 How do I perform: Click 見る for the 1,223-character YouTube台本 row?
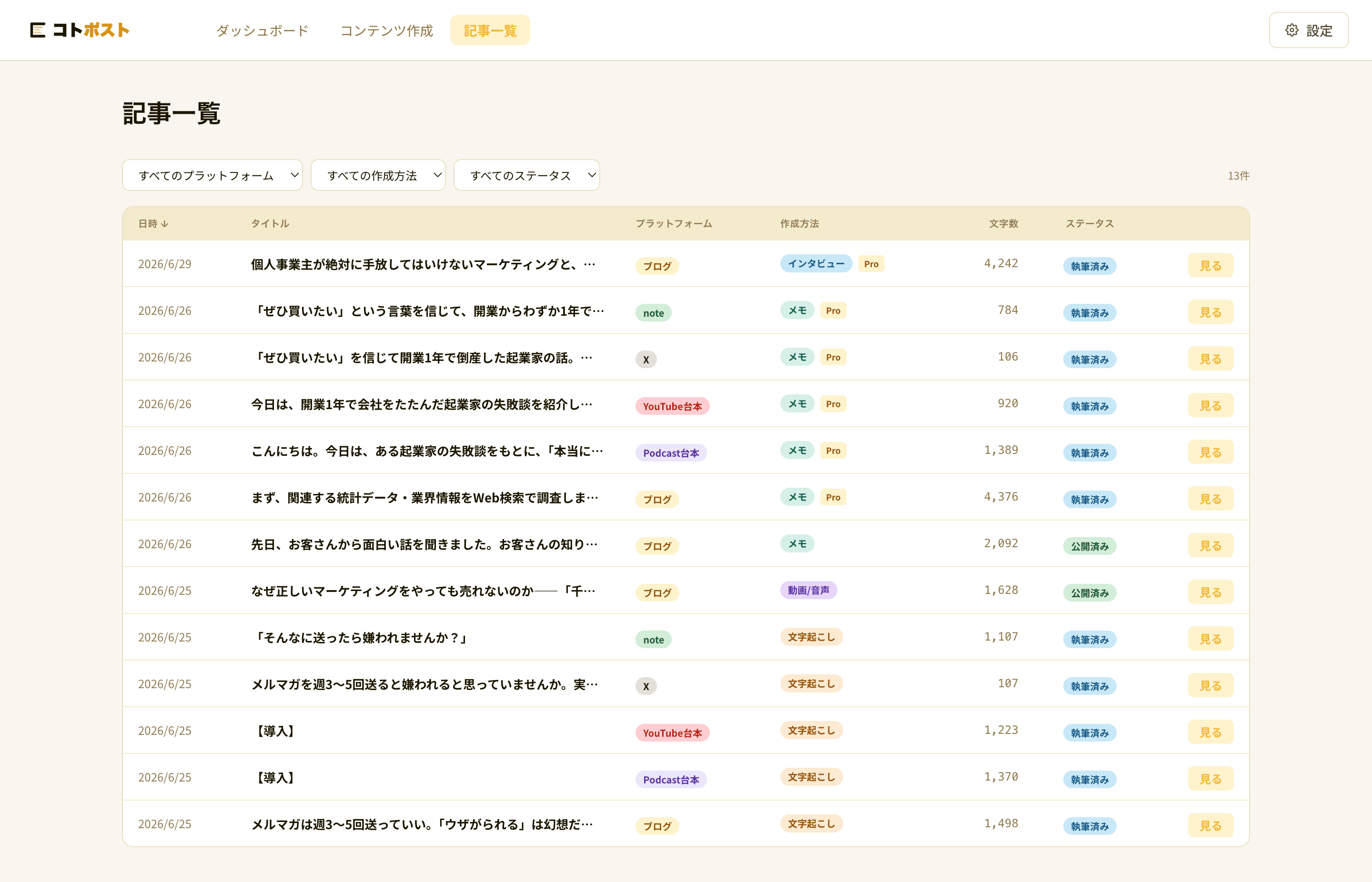coord(1211,732)
